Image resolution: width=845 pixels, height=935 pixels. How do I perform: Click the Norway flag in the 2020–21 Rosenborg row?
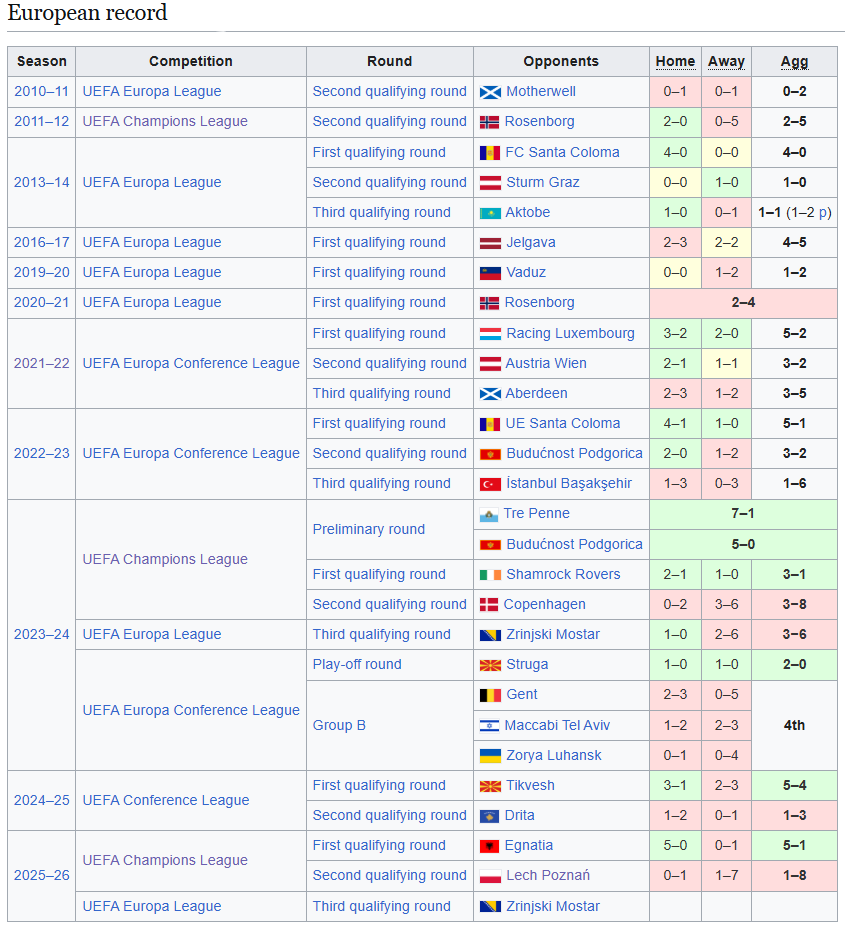point(490,304)
